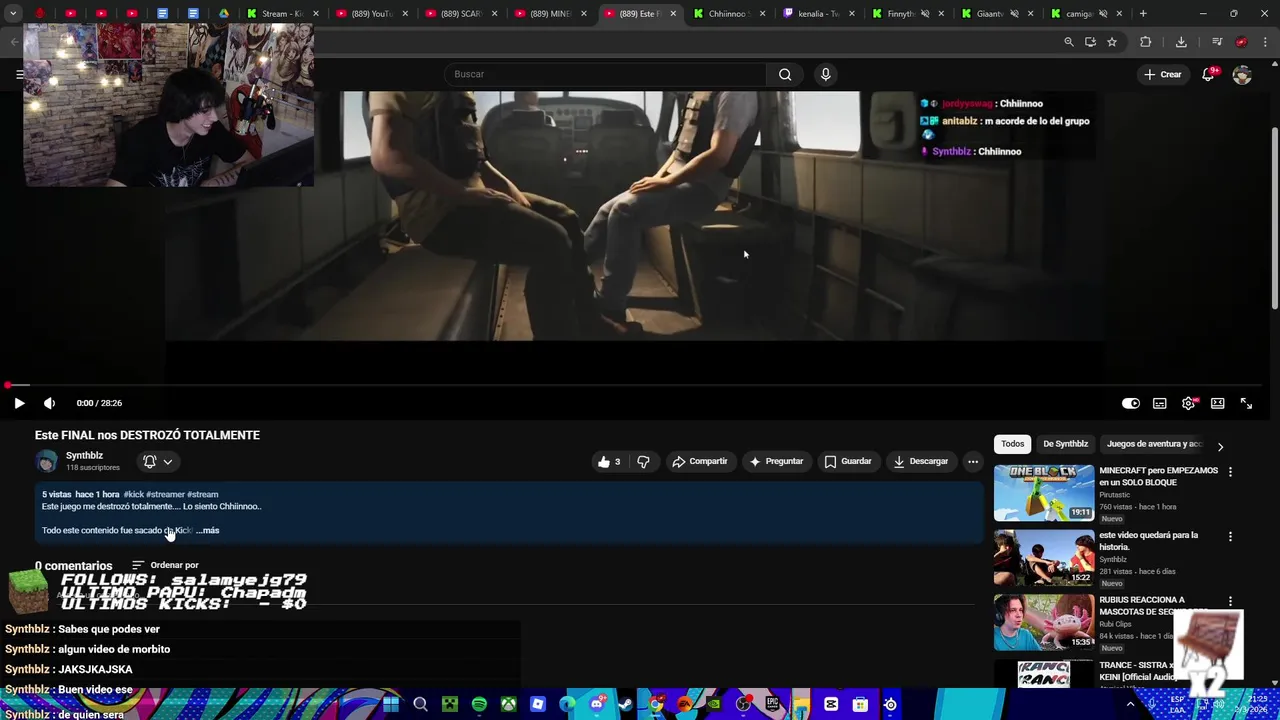Screen dimensions: 1280x720
Task: Switch to theater mode view
Action: (1218, 403)
